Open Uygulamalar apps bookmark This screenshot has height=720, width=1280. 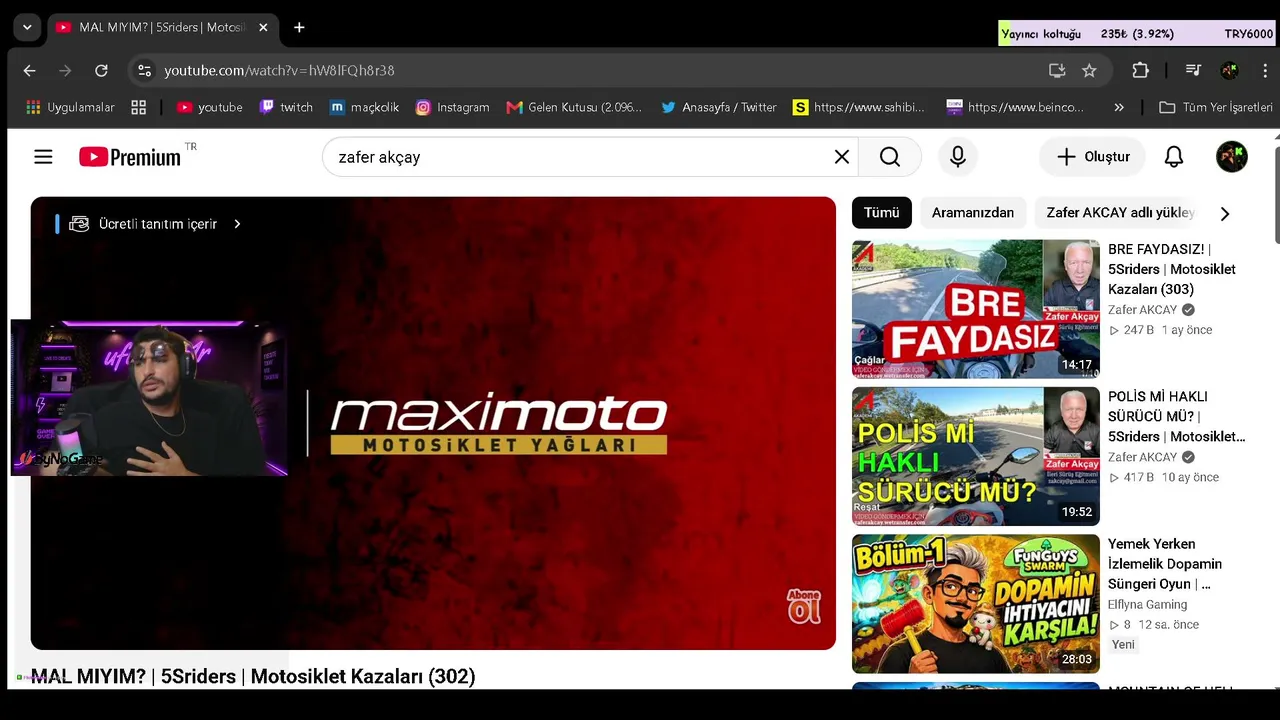click(x=70, y=107)
